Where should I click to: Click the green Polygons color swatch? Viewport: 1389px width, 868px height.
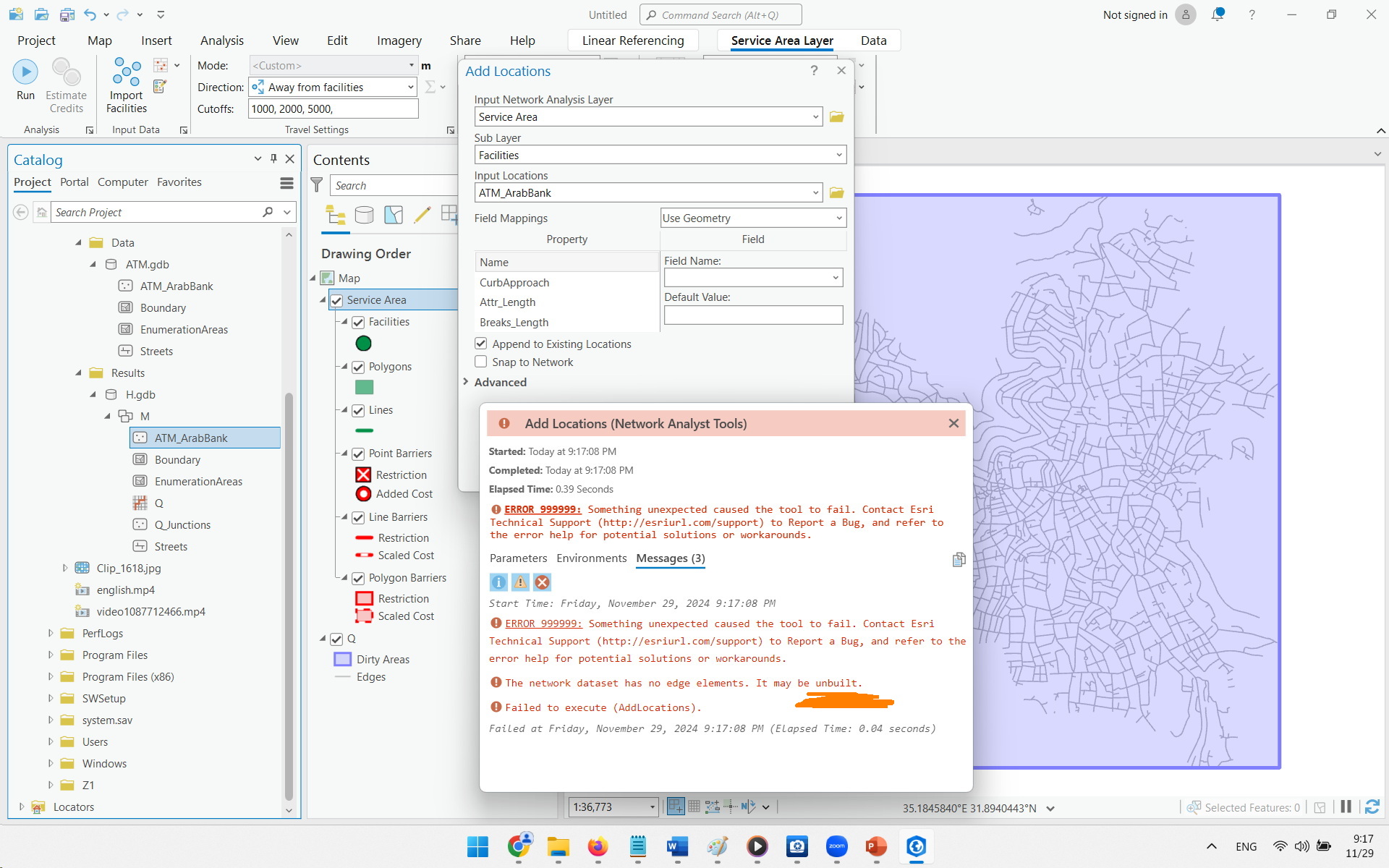click(x=365, y=388)
